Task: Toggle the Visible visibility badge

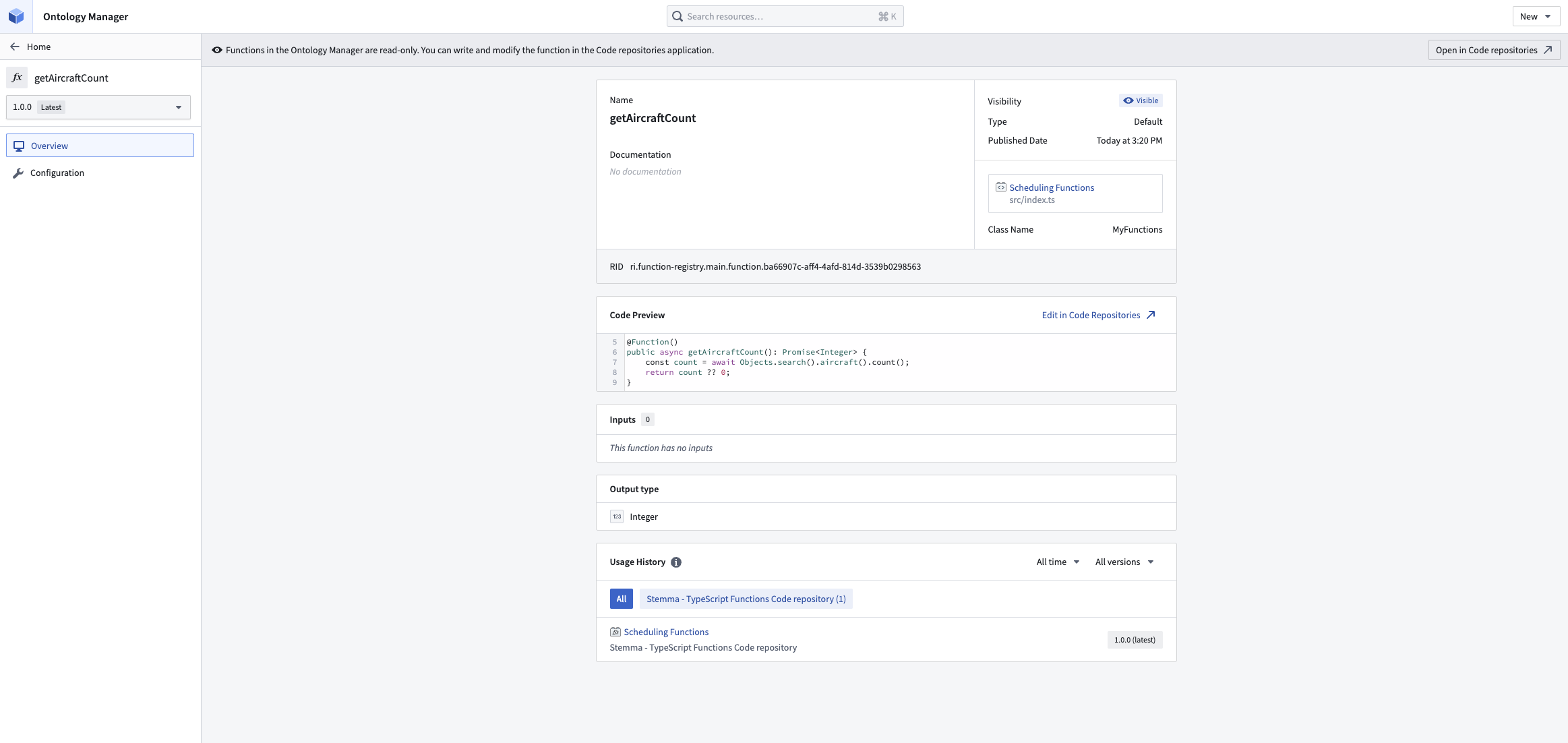Action: point(1141,100)
